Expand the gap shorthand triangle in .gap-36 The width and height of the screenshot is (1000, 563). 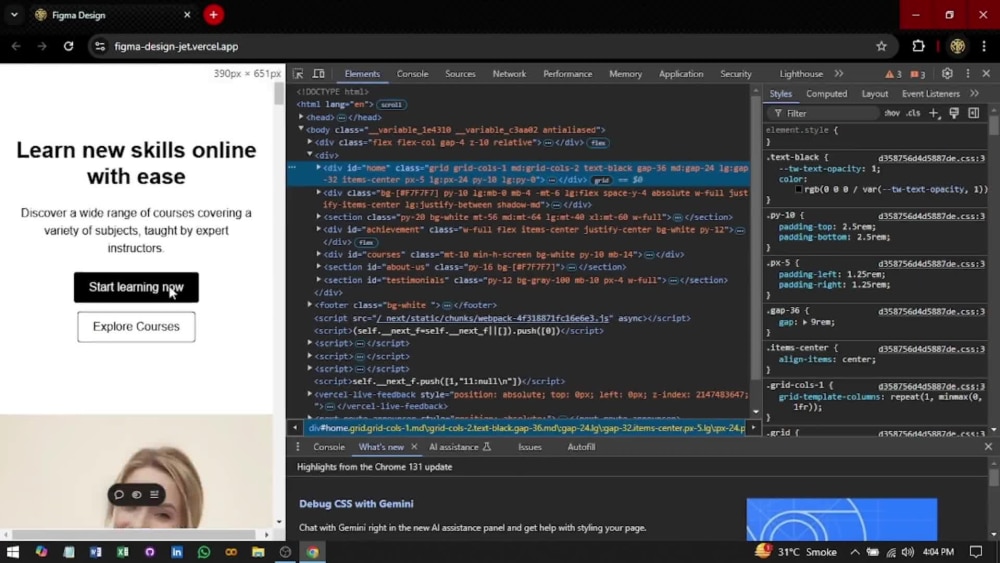(805, 323)
